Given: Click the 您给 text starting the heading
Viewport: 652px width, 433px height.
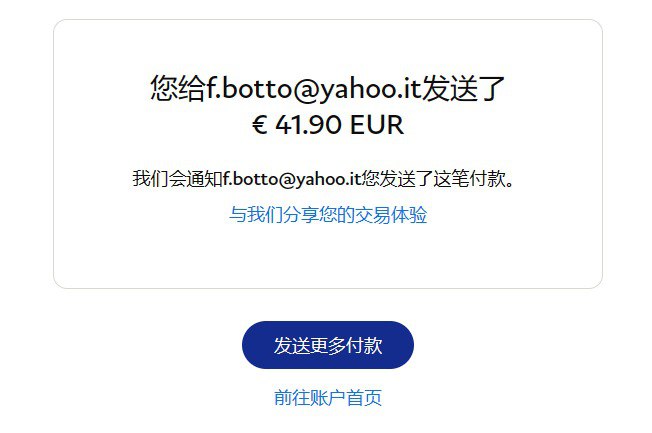Looking at the screenshot, I should click(x=178, y=89).
